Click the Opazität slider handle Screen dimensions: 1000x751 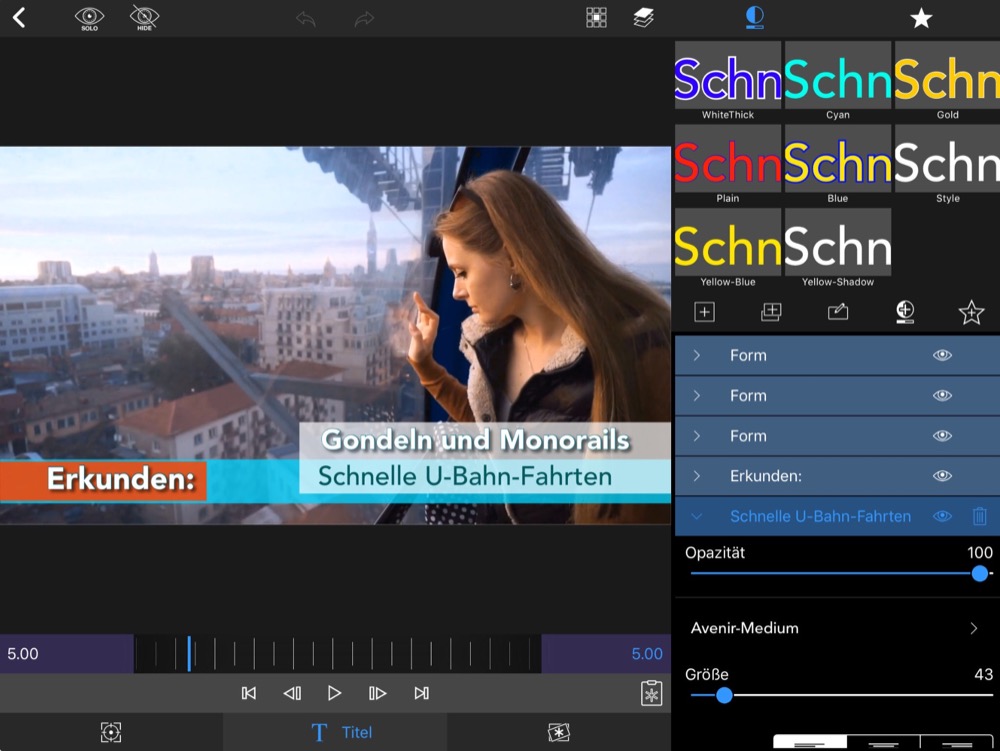(979, 573)
